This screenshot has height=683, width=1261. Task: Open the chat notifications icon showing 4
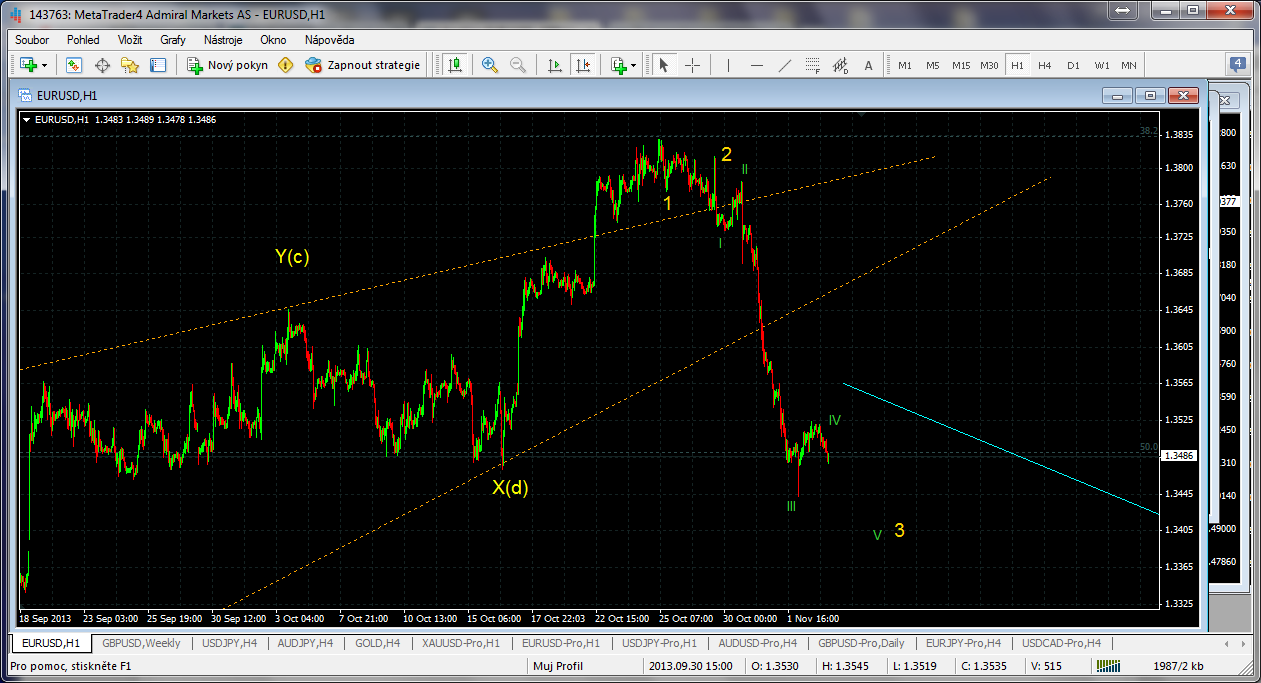click(1237, 64)
